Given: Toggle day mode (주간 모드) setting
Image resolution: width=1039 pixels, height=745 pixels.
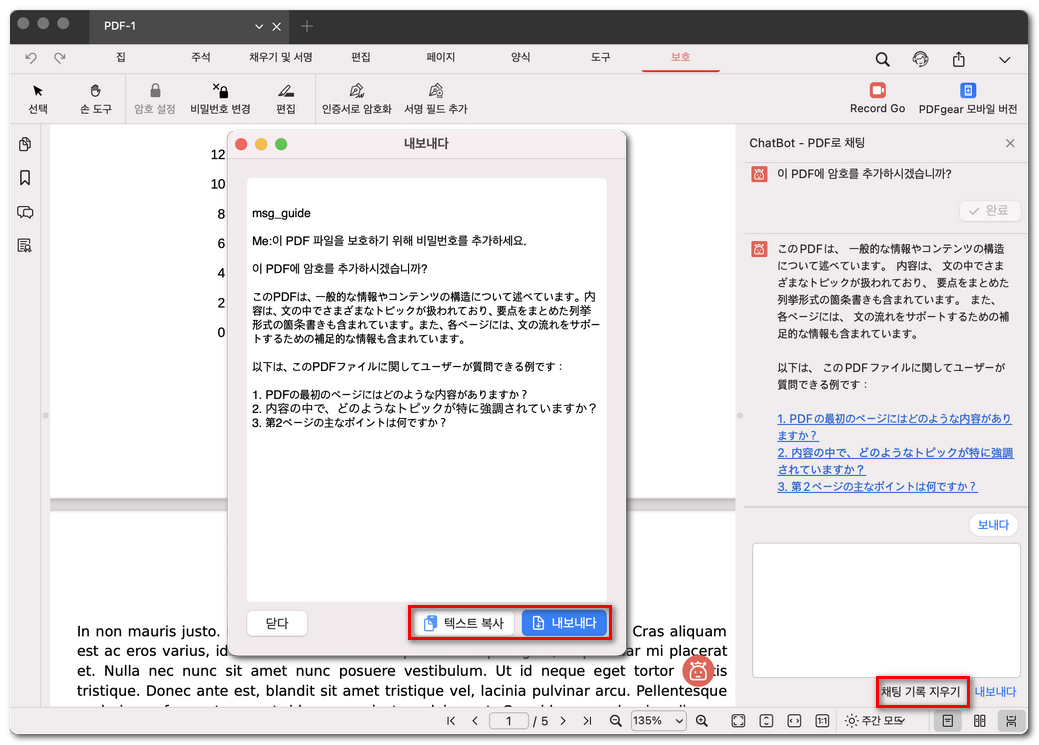Looking at the screenshot, I should pyautogui.click(x=875, y=721).
